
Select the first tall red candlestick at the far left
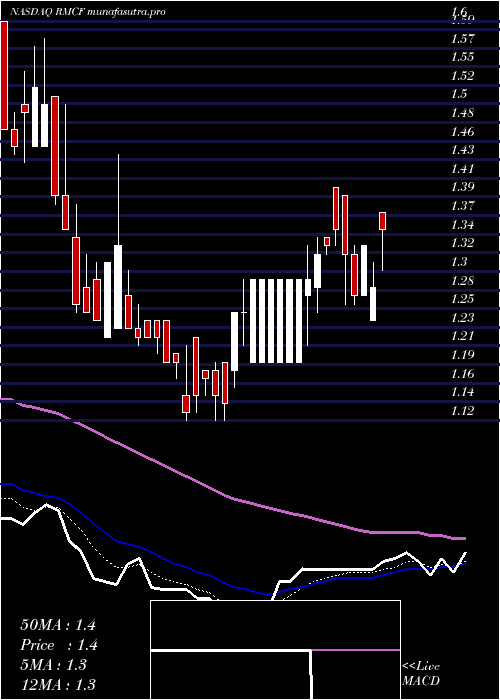[4, 75]
